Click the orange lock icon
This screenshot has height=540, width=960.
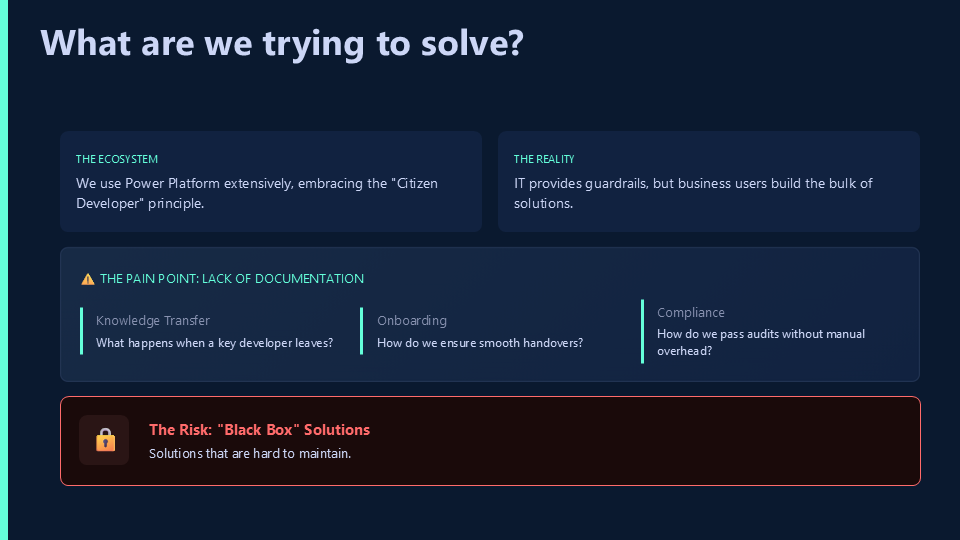[105, 440]
